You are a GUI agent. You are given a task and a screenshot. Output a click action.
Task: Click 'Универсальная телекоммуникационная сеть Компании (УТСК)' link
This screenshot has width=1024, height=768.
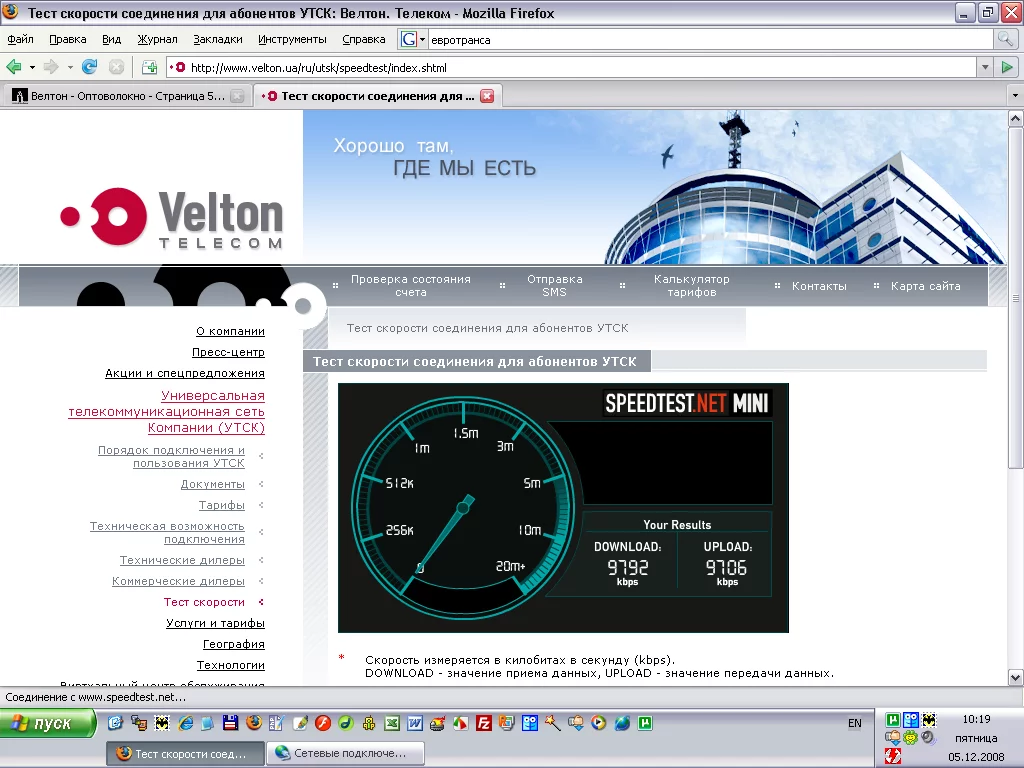pos(167,411)
